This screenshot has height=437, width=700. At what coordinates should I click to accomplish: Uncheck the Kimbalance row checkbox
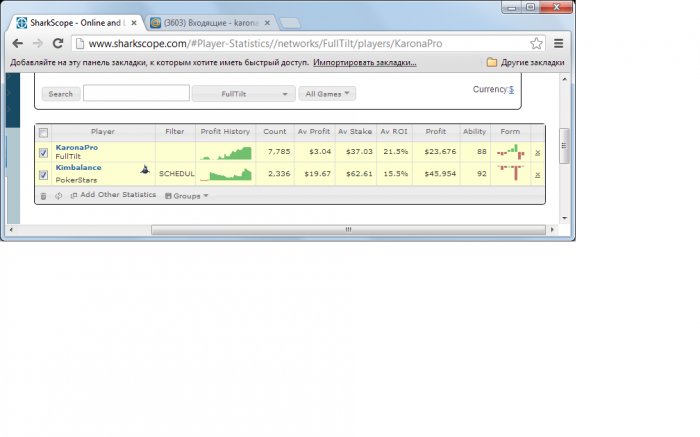43,175
